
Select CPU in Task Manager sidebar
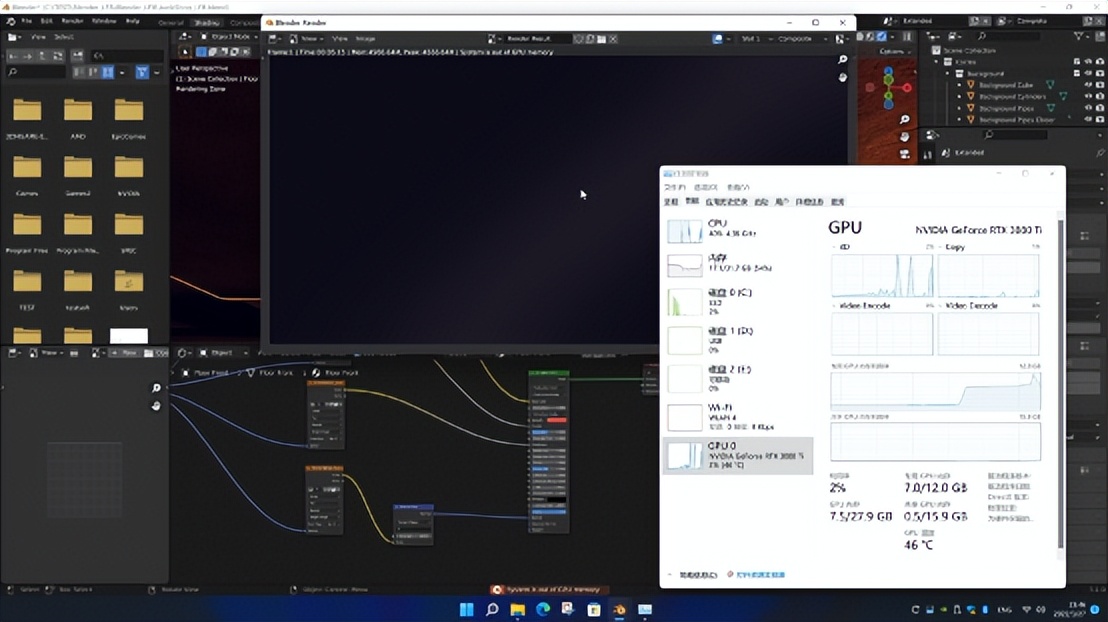(x=738, y=229)
